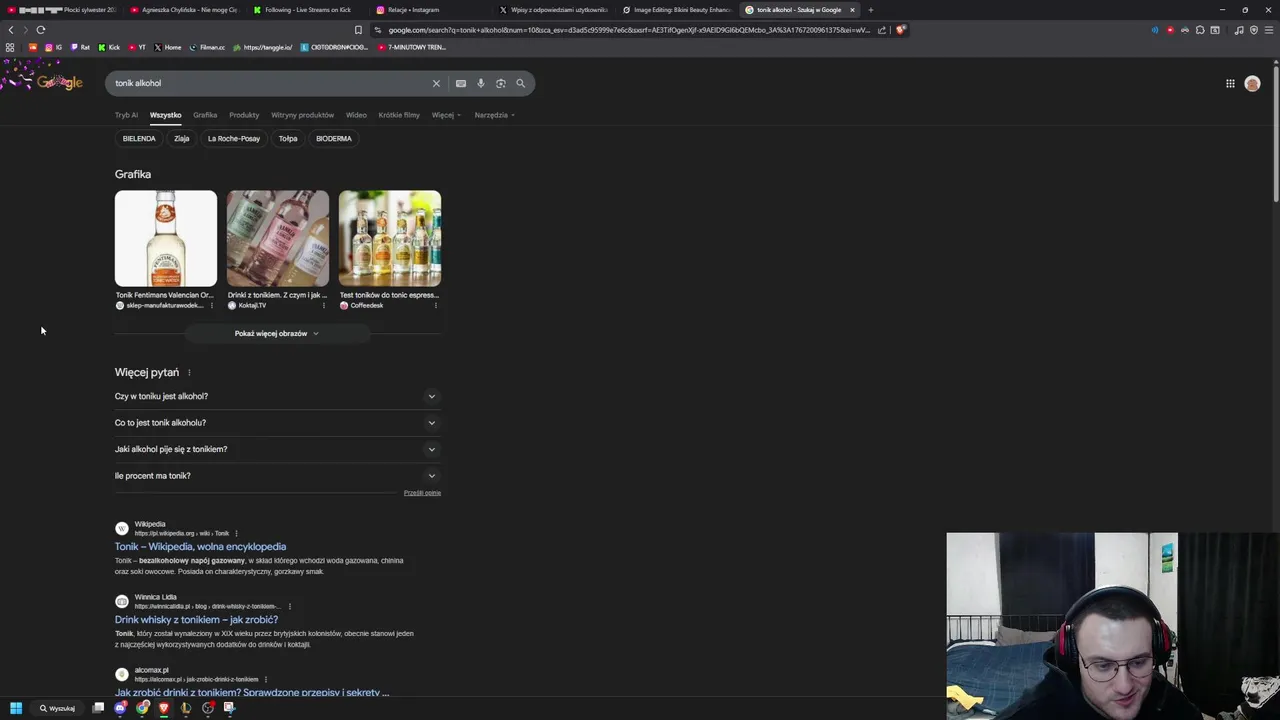
Task: Select the La Roche-Posay filter chip
Action: point(234,139)
